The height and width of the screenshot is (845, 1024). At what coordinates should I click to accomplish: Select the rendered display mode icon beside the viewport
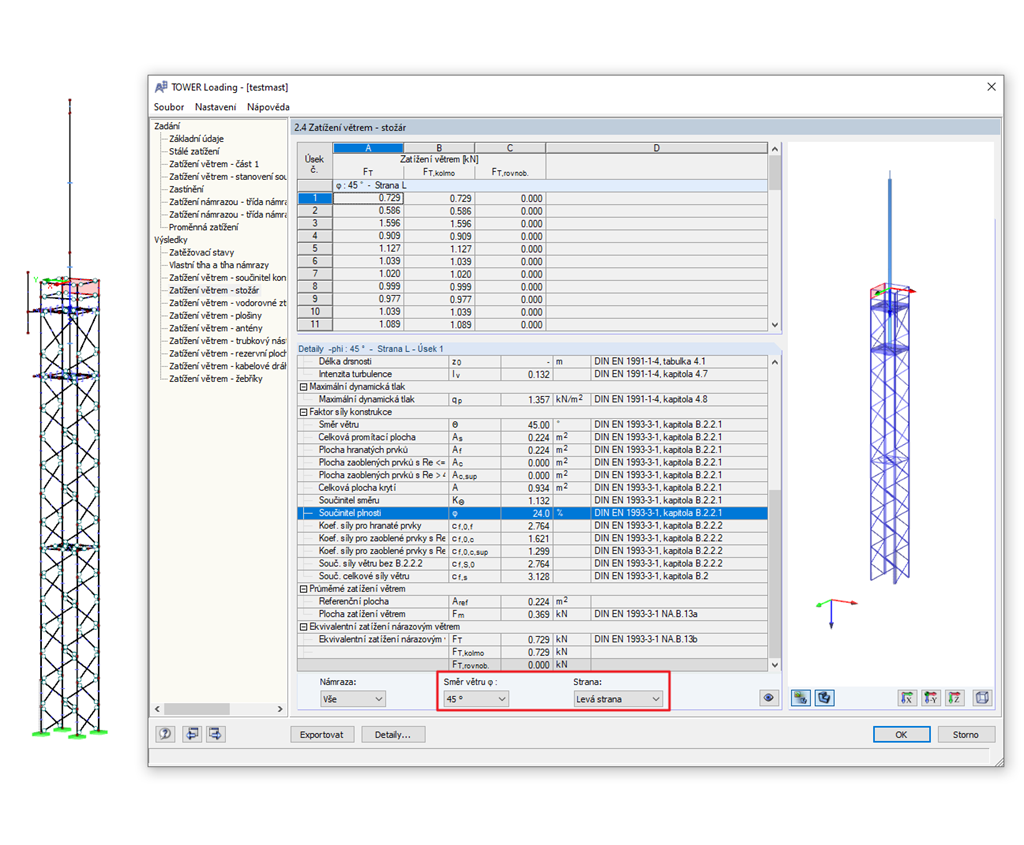pyautogui.click(x=800, y=698)
